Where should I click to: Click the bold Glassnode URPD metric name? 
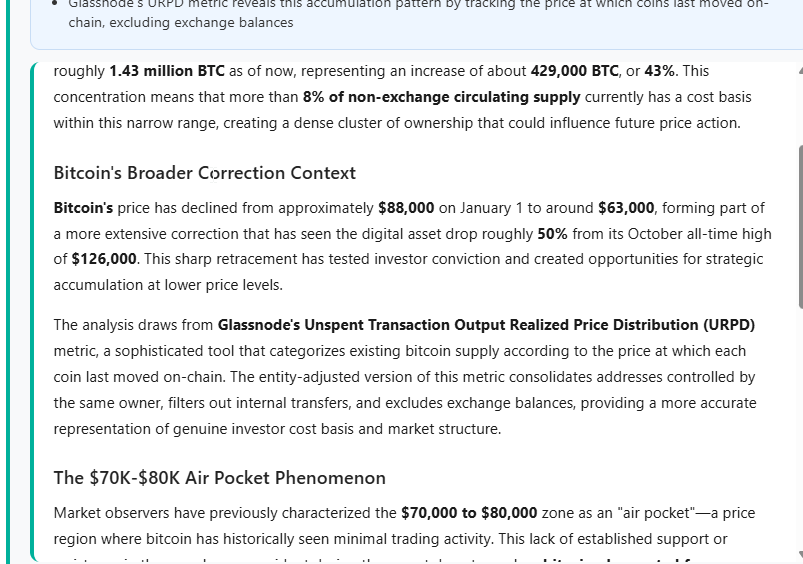point(486,325)
